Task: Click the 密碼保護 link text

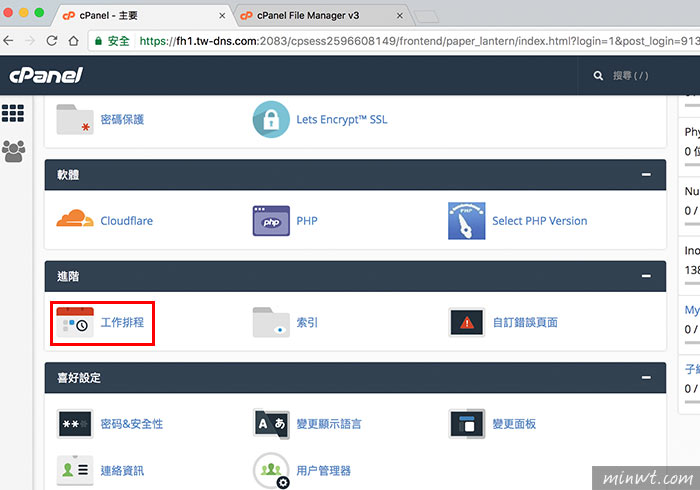Action: [122, 119]
